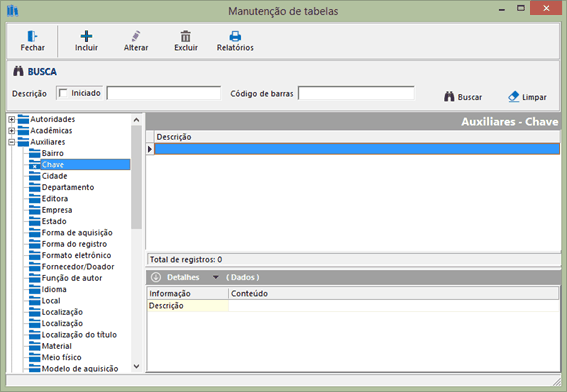Click the Excluir trash icon
This screenshot has width=567, height=392.
point(186,36)
